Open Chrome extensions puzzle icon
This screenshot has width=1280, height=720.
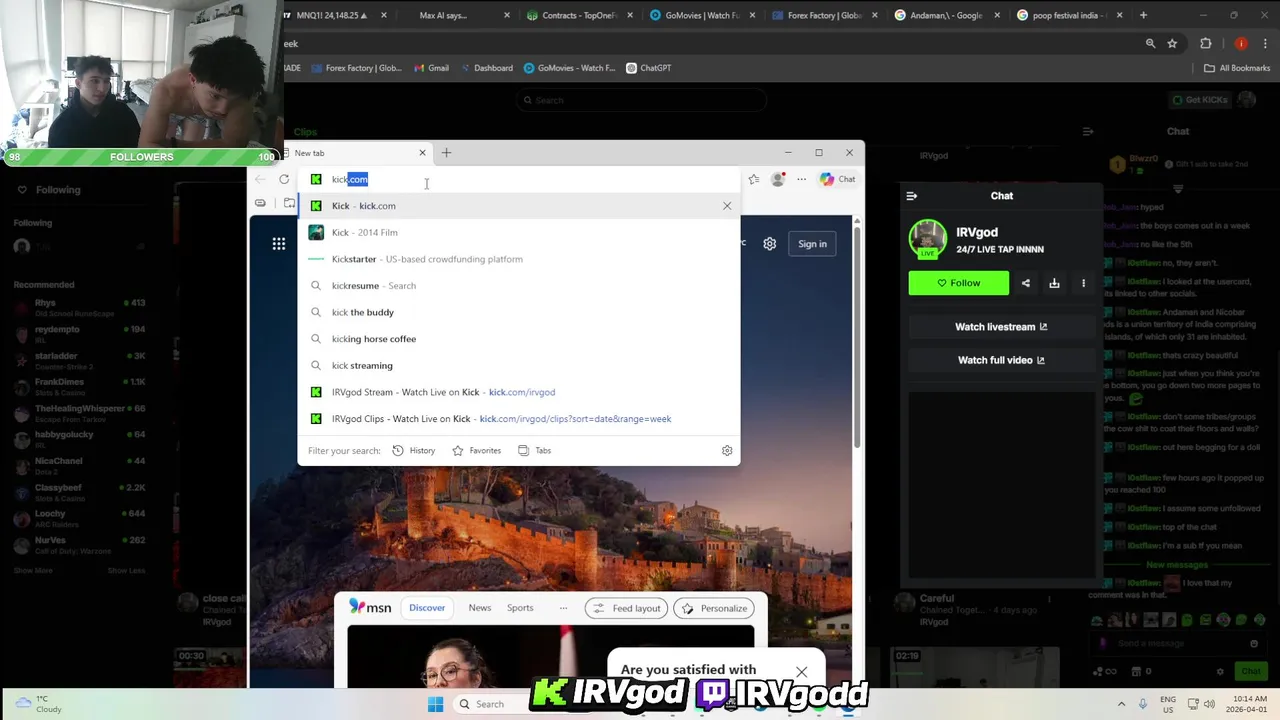click(x=1205, y=43)
